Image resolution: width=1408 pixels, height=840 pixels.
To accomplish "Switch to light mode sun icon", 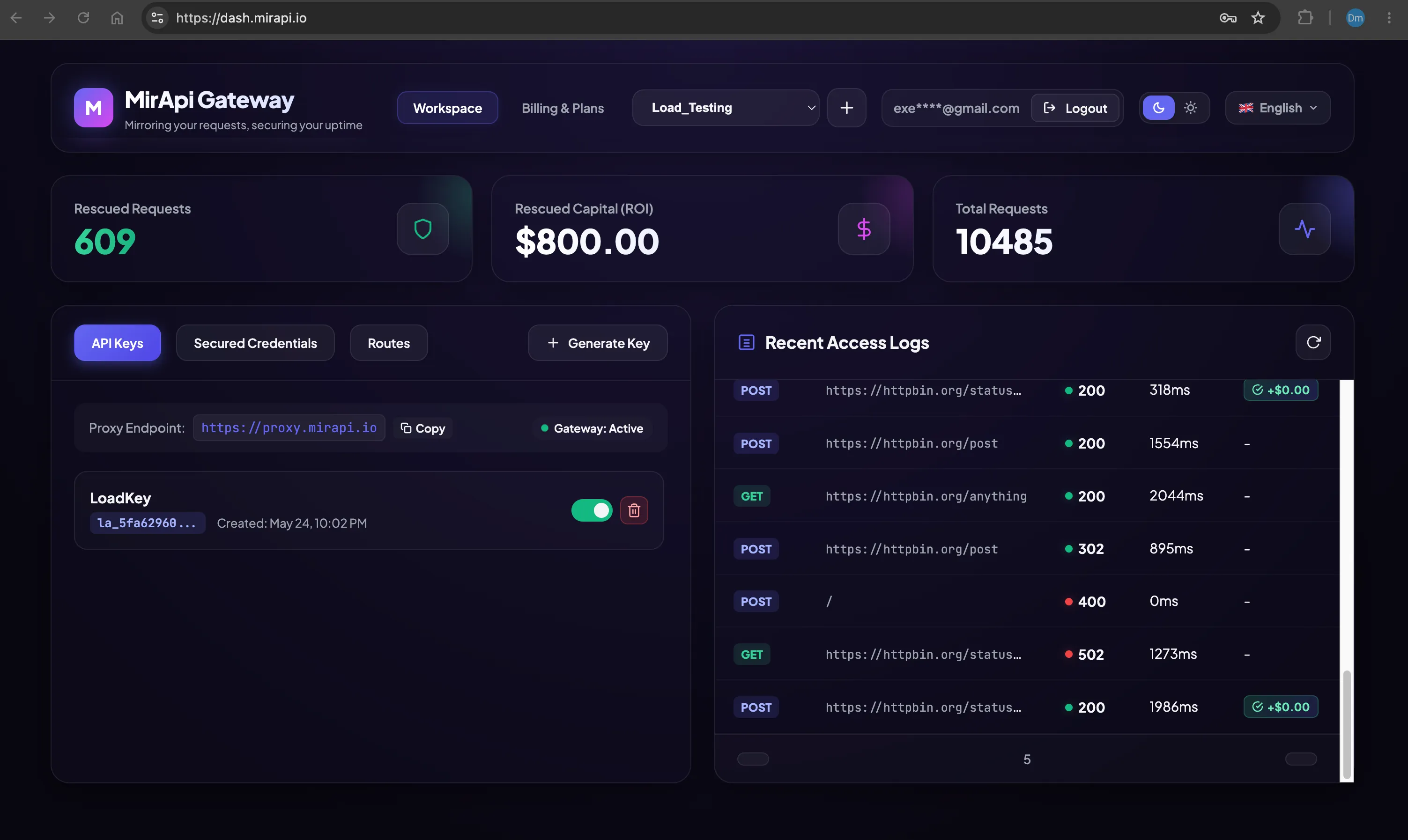I will 1191,108.
